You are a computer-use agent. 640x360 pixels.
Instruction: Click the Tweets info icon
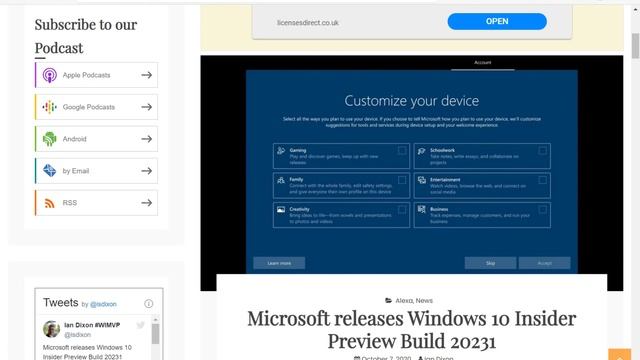coord(149,304)
